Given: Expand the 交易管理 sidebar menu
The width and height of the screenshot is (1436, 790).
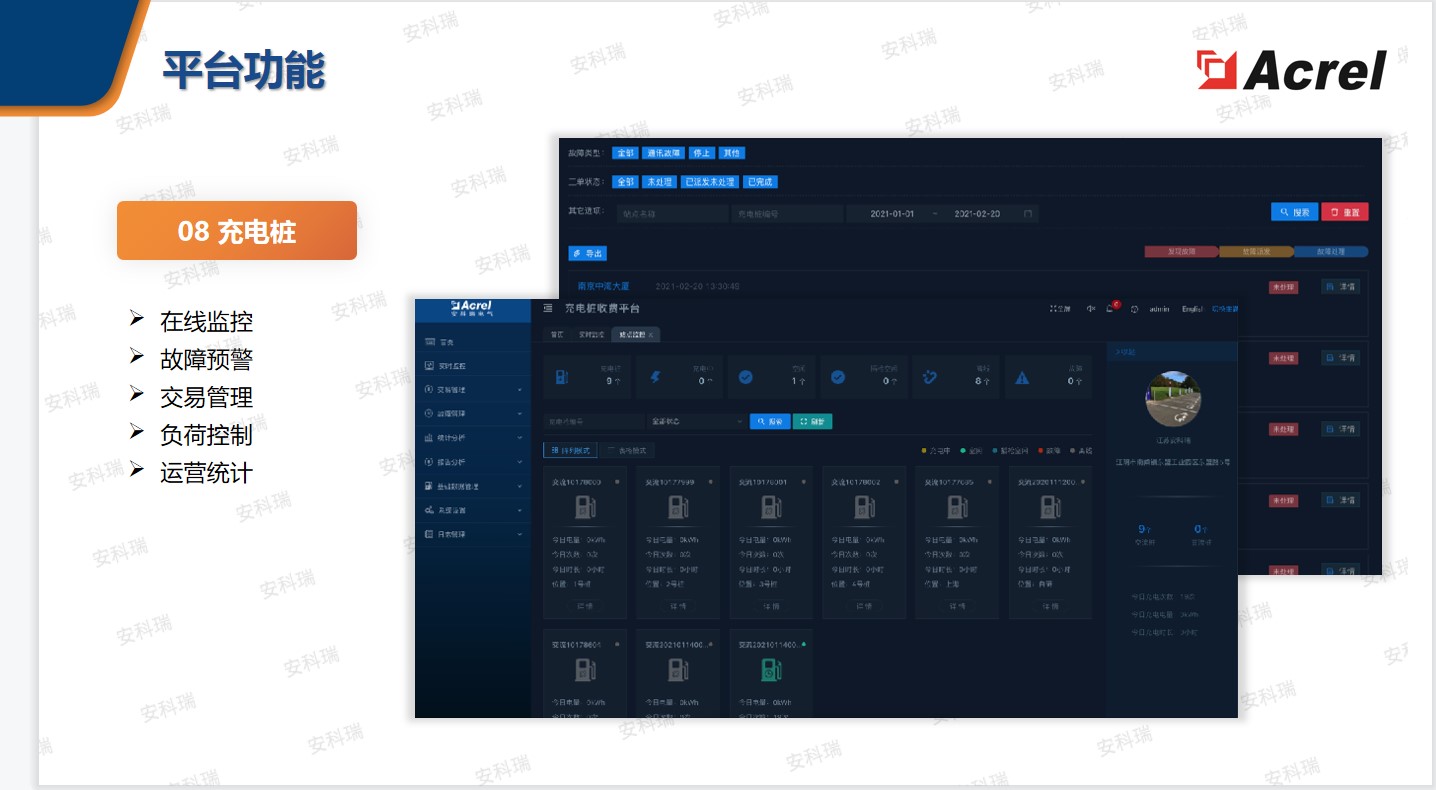Looking at the screenshot, I should click(472, 390).
